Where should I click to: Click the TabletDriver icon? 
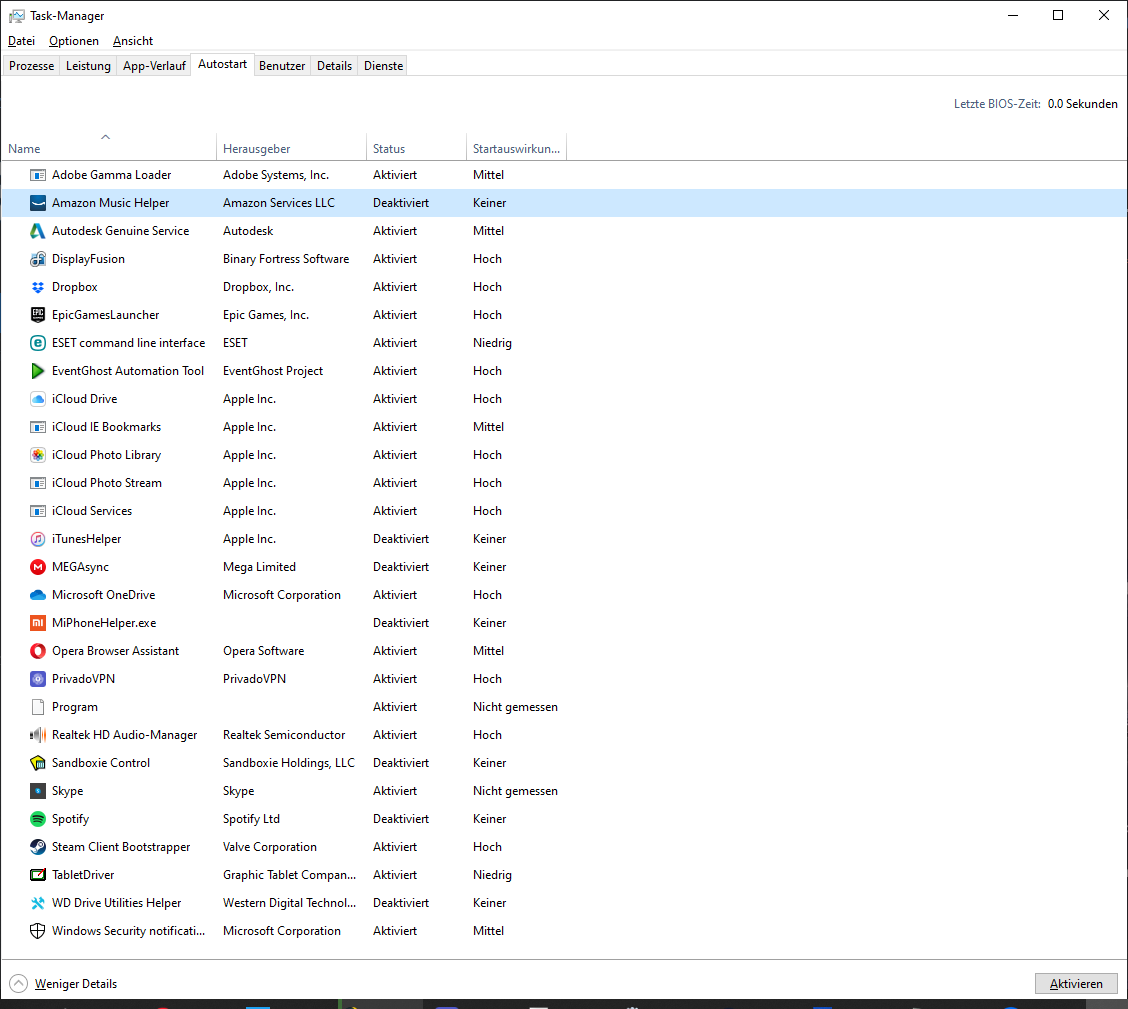[x=37, y=875]
